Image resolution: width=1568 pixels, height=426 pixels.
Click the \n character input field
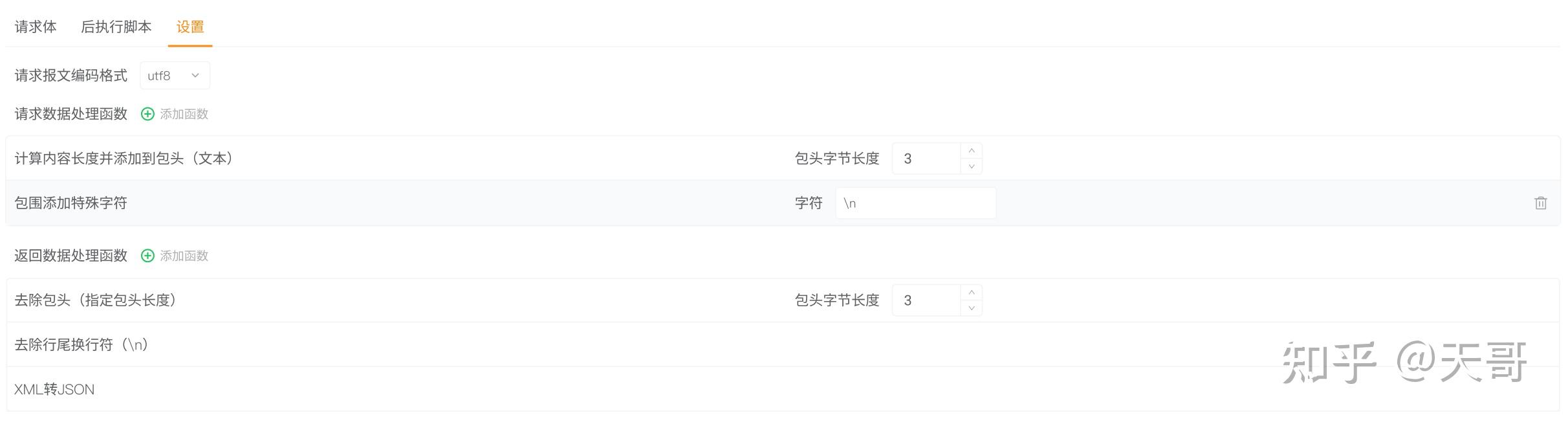pyautogui.click(x=915, y=203)
